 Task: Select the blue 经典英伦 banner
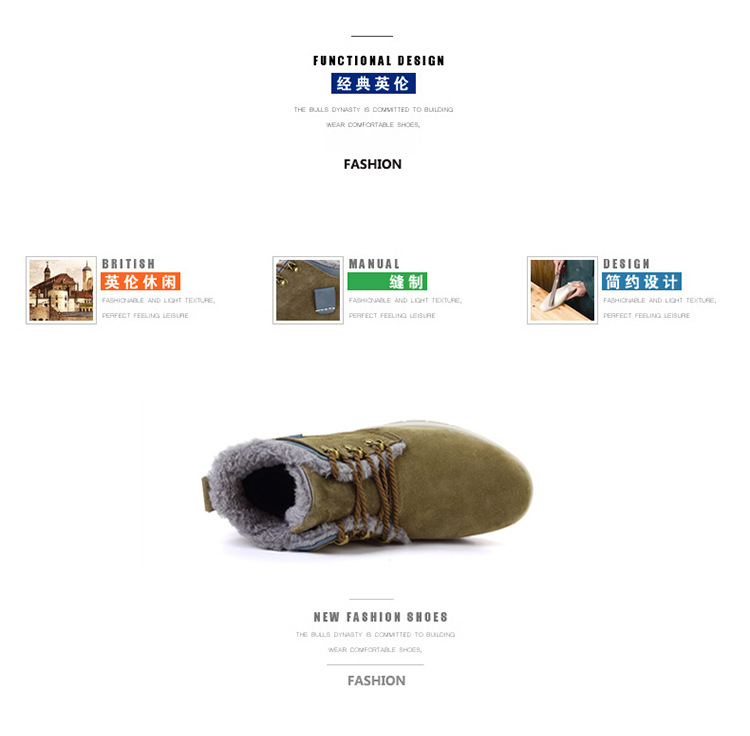point(373,84)
